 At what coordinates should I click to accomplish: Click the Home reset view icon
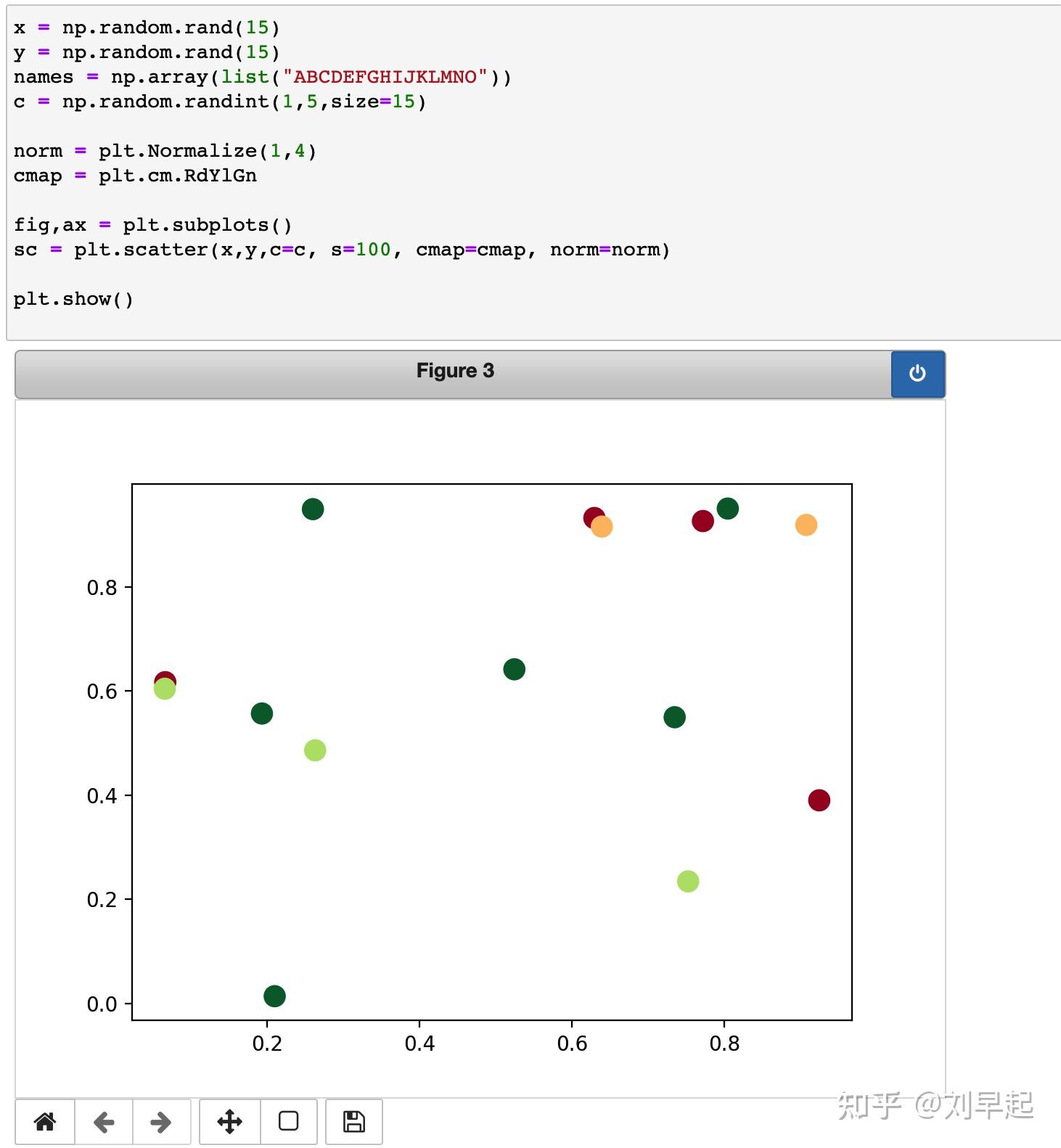tap(45, 1121)
